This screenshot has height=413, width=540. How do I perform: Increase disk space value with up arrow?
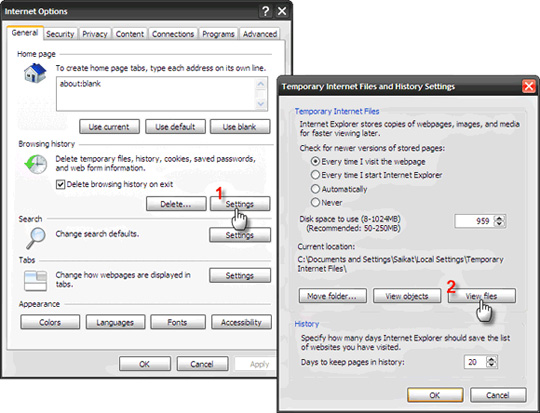point(499,218)
